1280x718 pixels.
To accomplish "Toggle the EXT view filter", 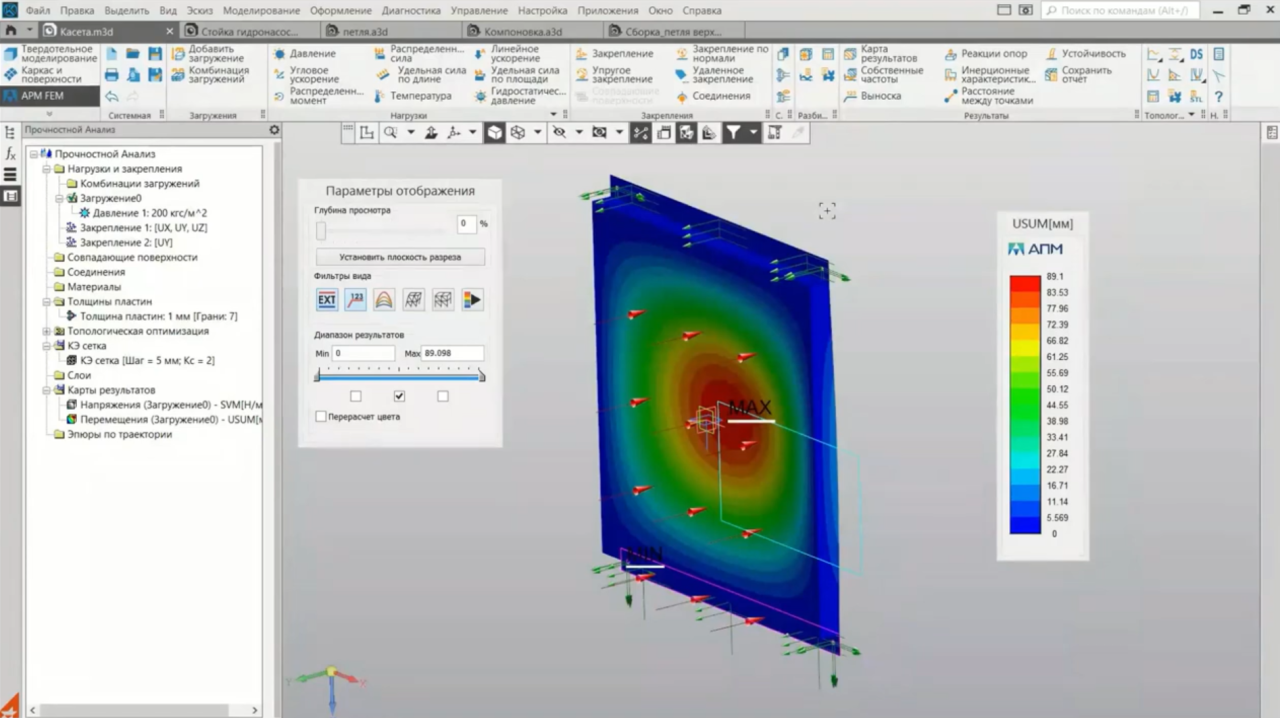I will click(x=326, y=299).
